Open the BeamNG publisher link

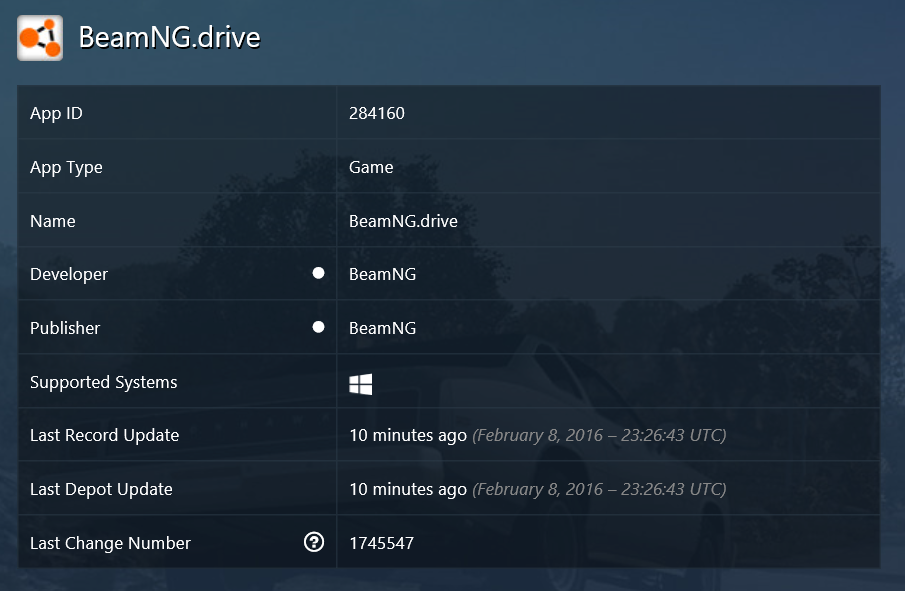[x=382, y=328]
